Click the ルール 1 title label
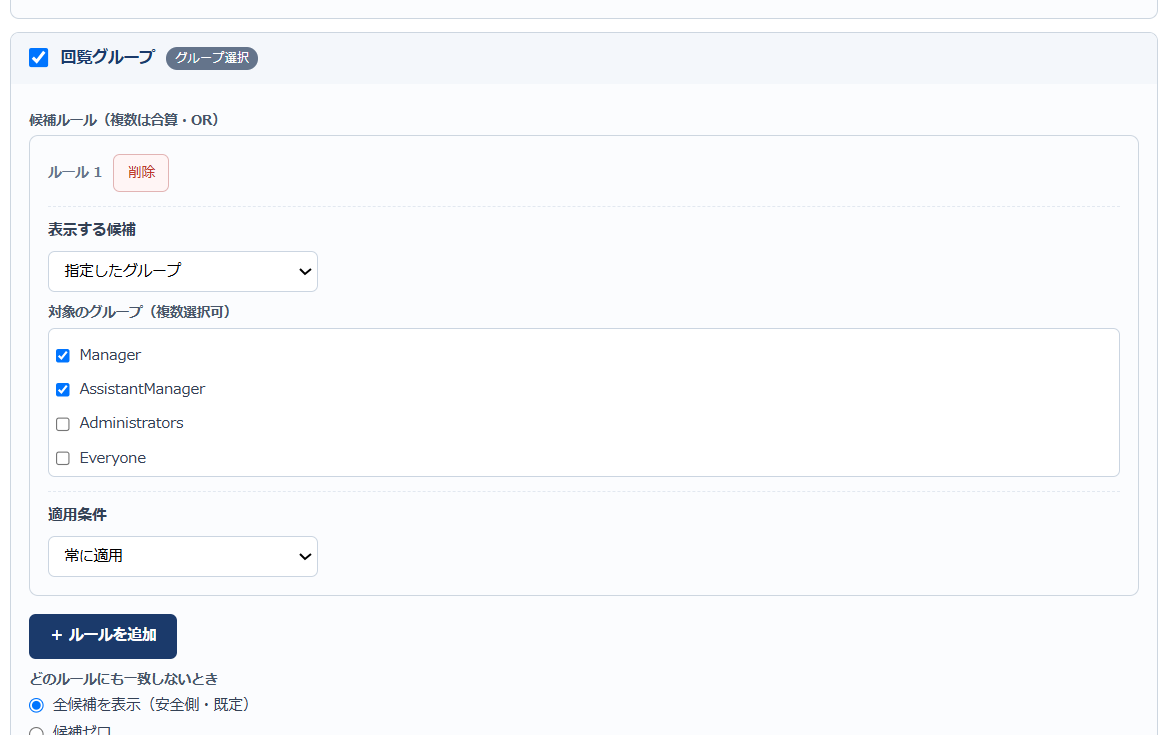The width and height of the screenshot is (1165, 735). 75,172
